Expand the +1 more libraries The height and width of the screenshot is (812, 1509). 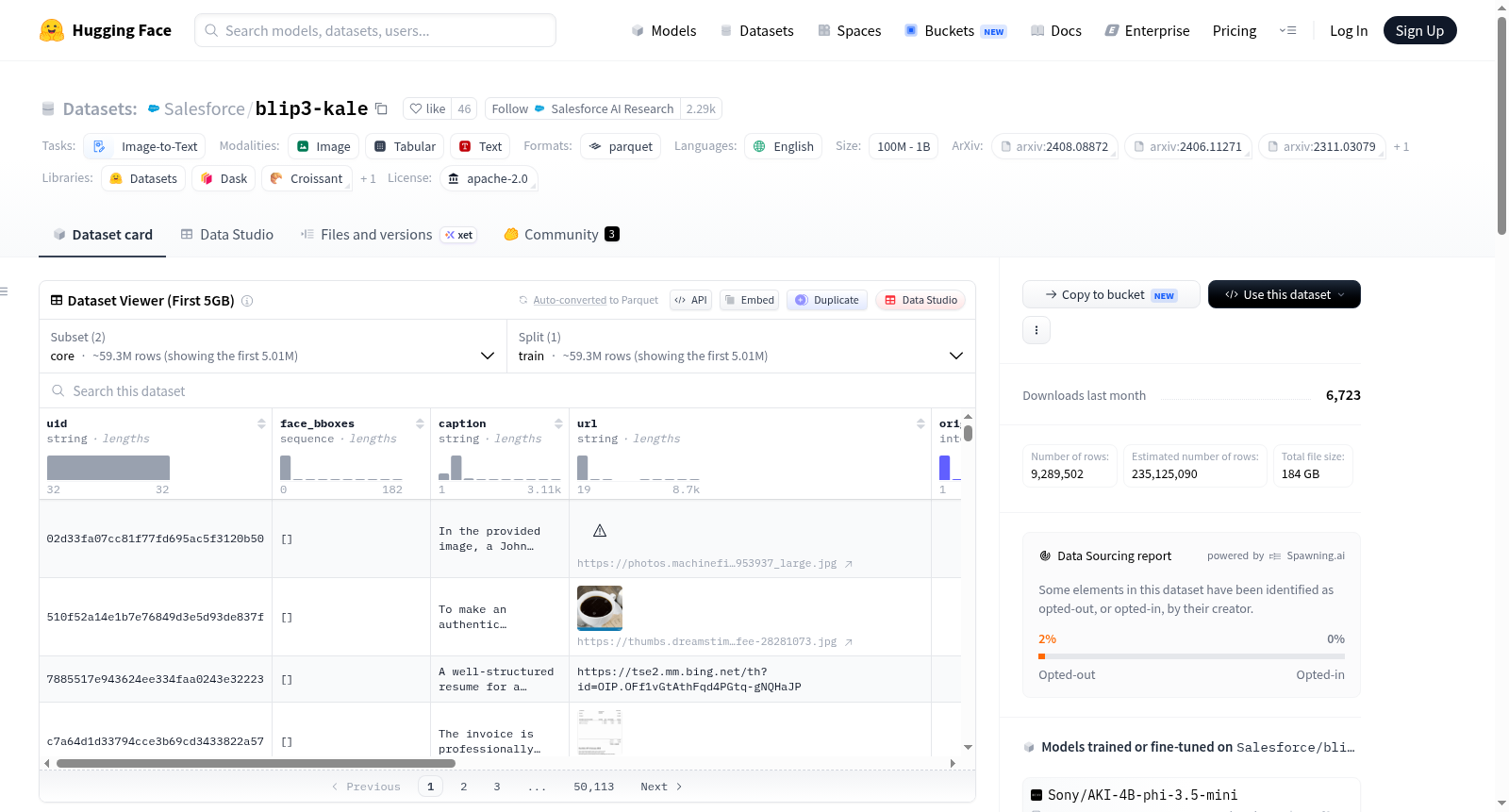[368, 178]
